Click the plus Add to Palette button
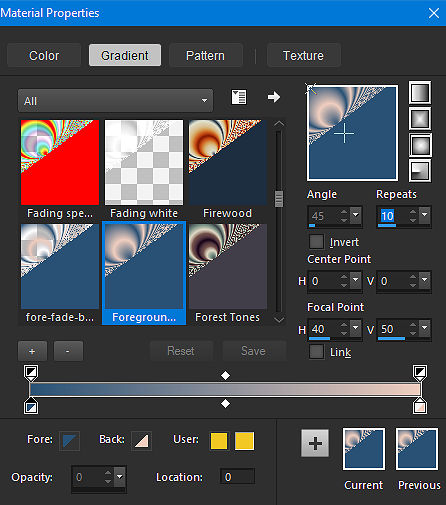Viewport: 446px width, 505px height. click(315, 443)
